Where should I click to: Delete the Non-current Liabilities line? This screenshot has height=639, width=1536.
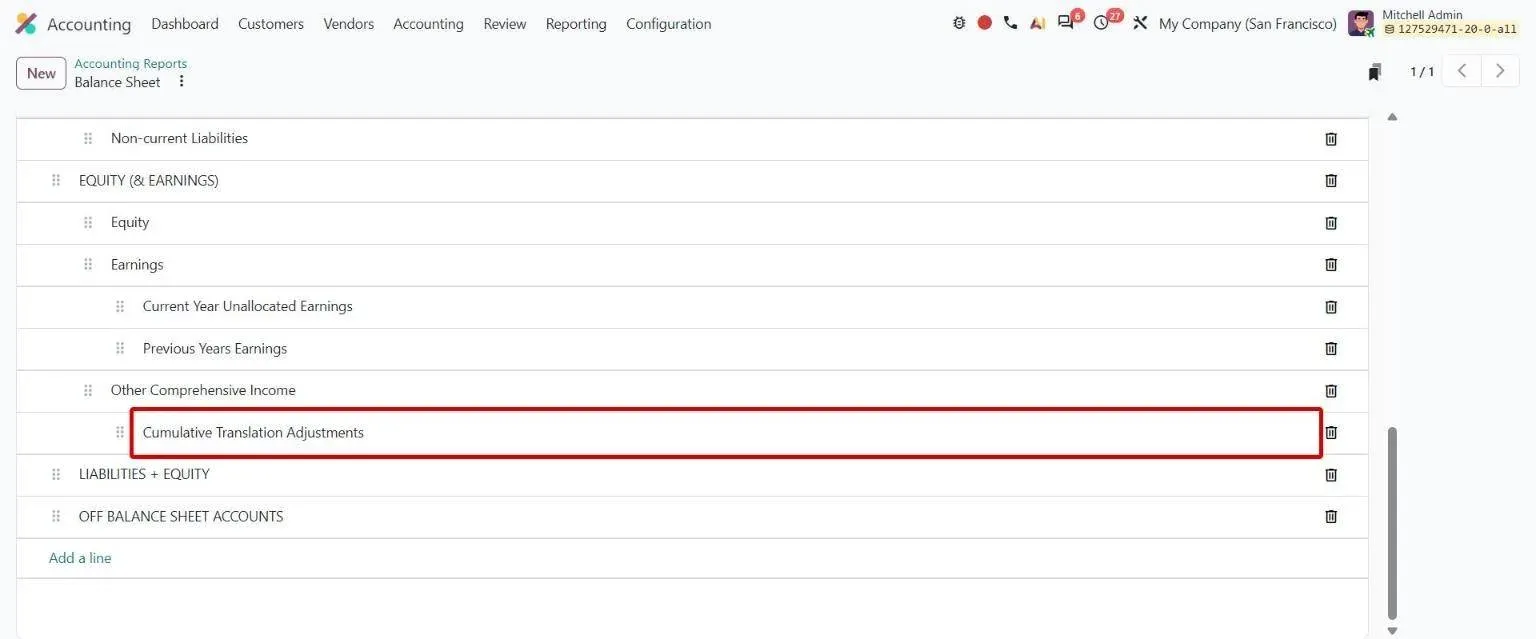pos(1331,139)
